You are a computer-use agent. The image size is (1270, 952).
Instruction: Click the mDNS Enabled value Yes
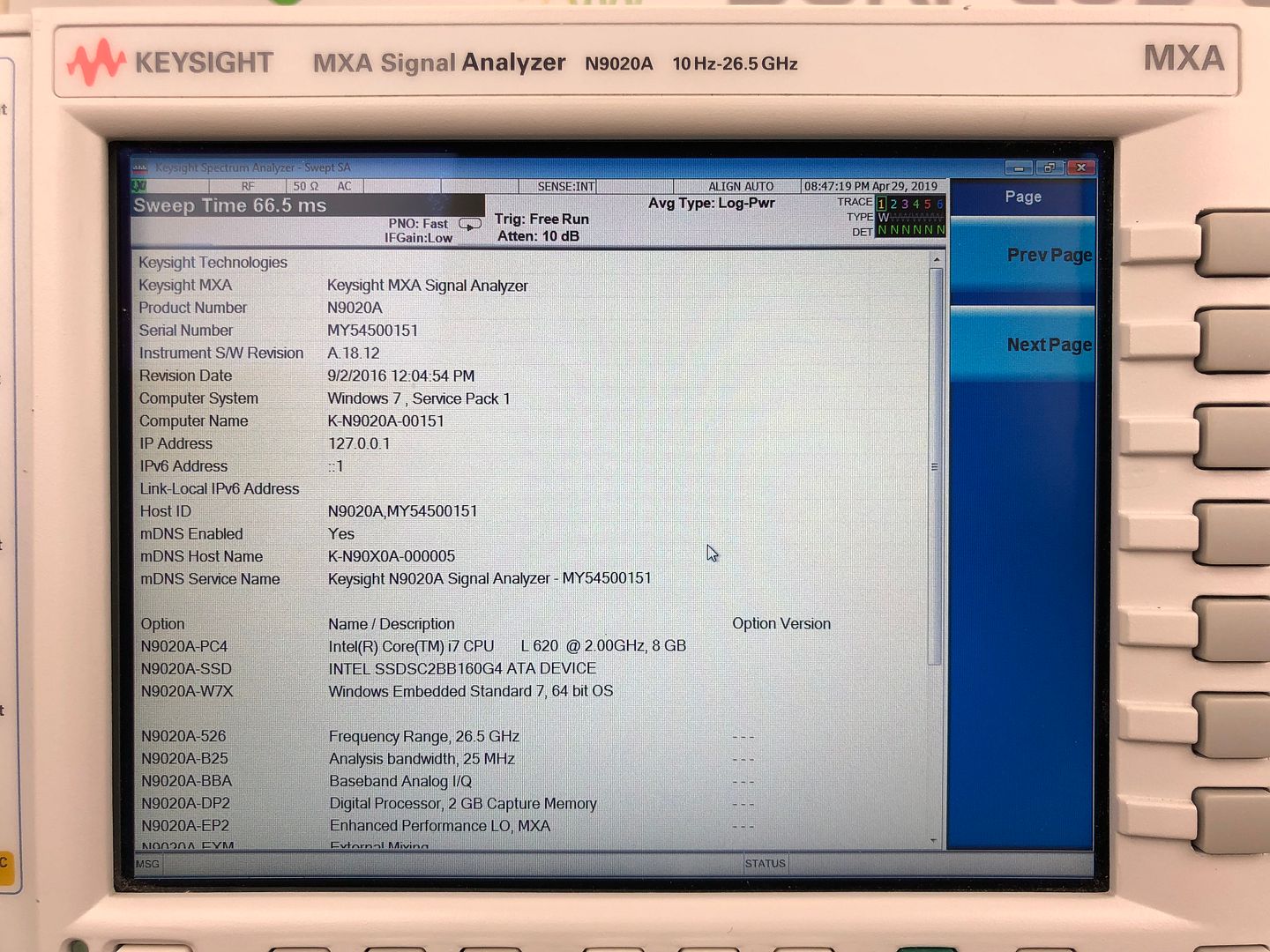click(x=341, y=534)
